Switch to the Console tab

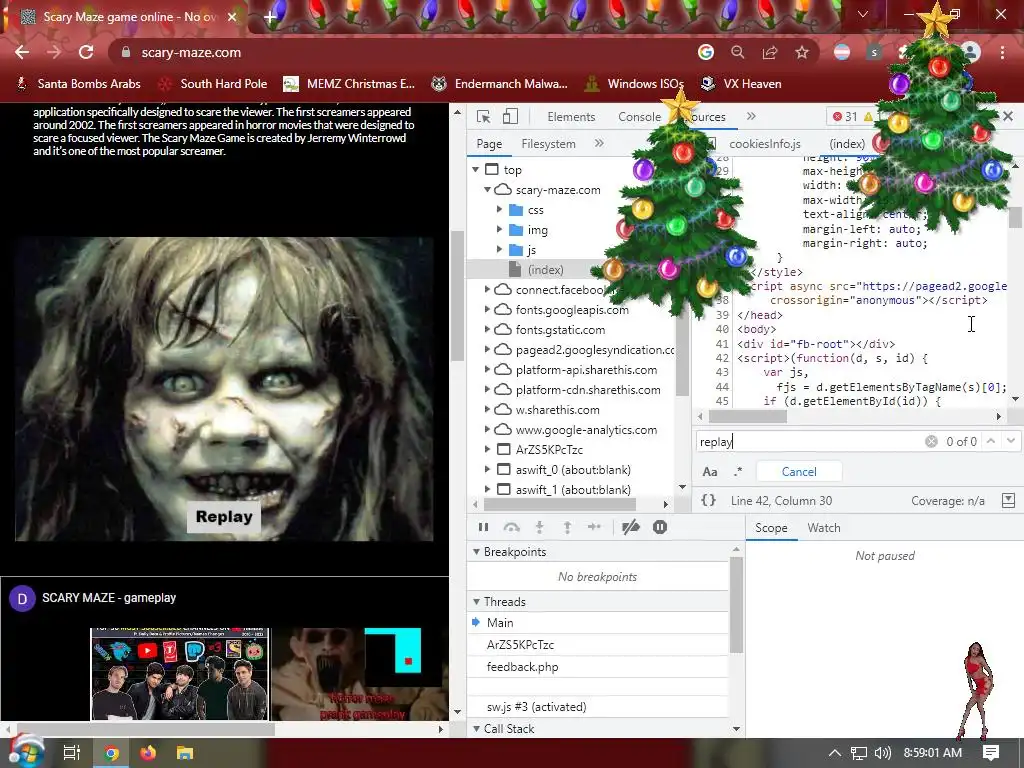click(x=639, y=117)
